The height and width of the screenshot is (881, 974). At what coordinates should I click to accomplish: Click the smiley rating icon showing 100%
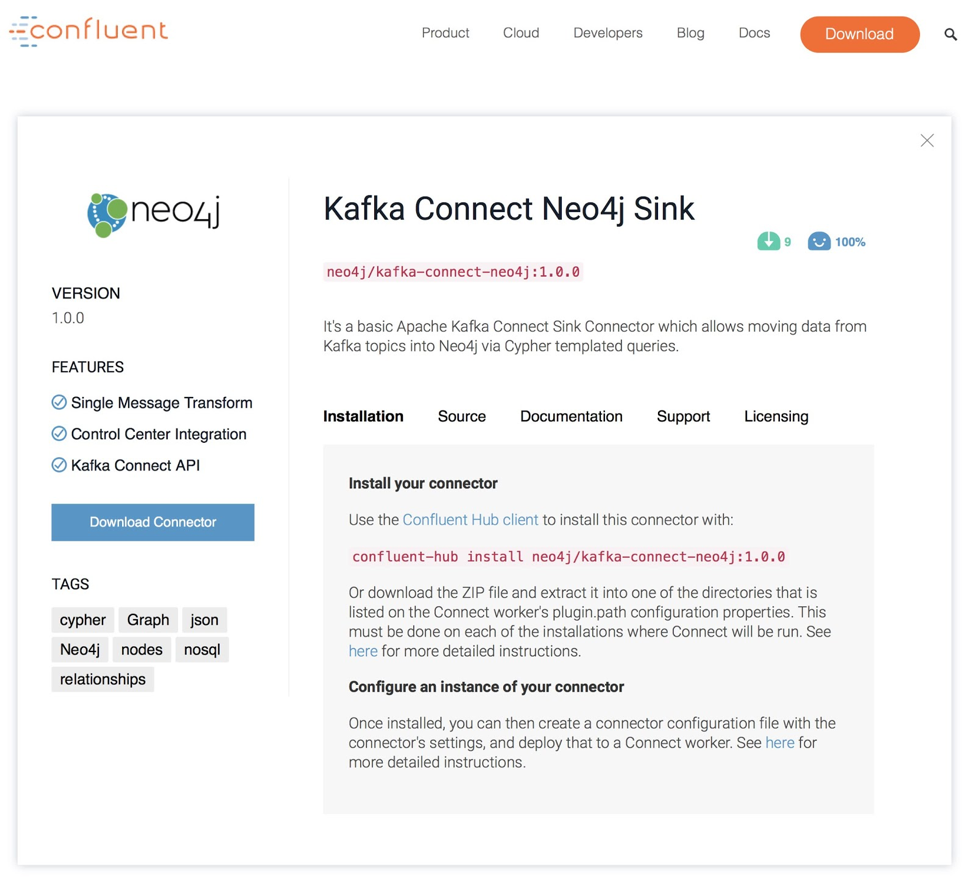tap(820, 241)
